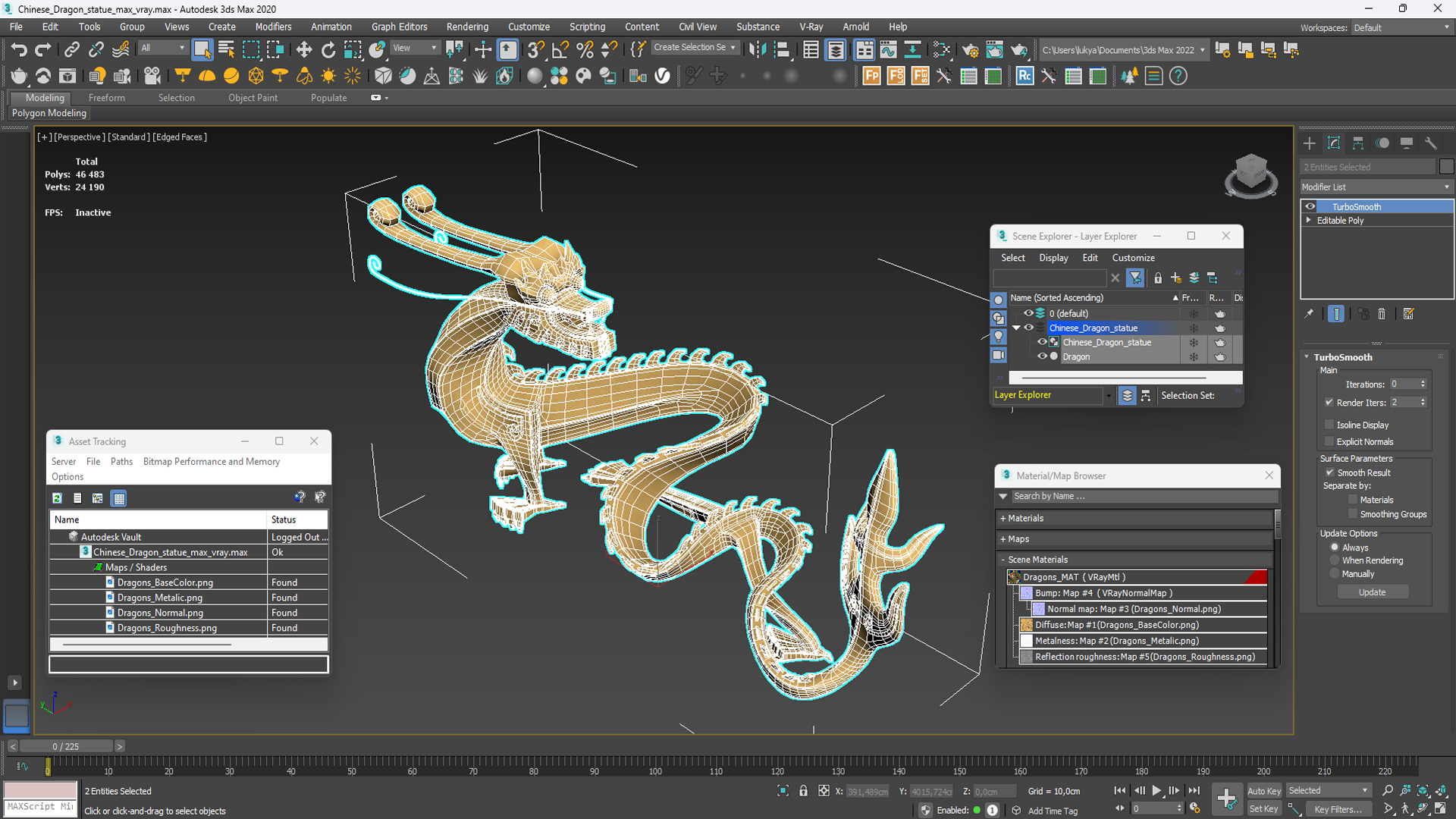
Task: Open the help question mark icon
Action: (1178, 76)
